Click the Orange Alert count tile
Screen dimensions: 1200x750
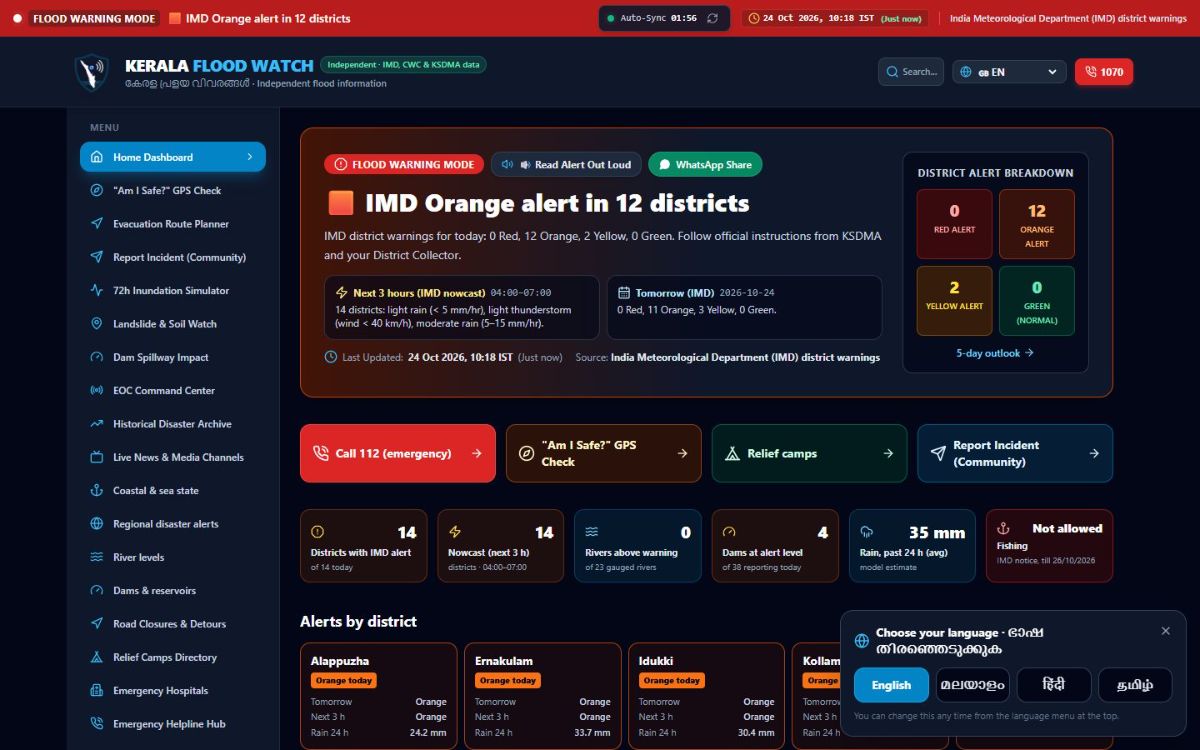click(1037, 224)
